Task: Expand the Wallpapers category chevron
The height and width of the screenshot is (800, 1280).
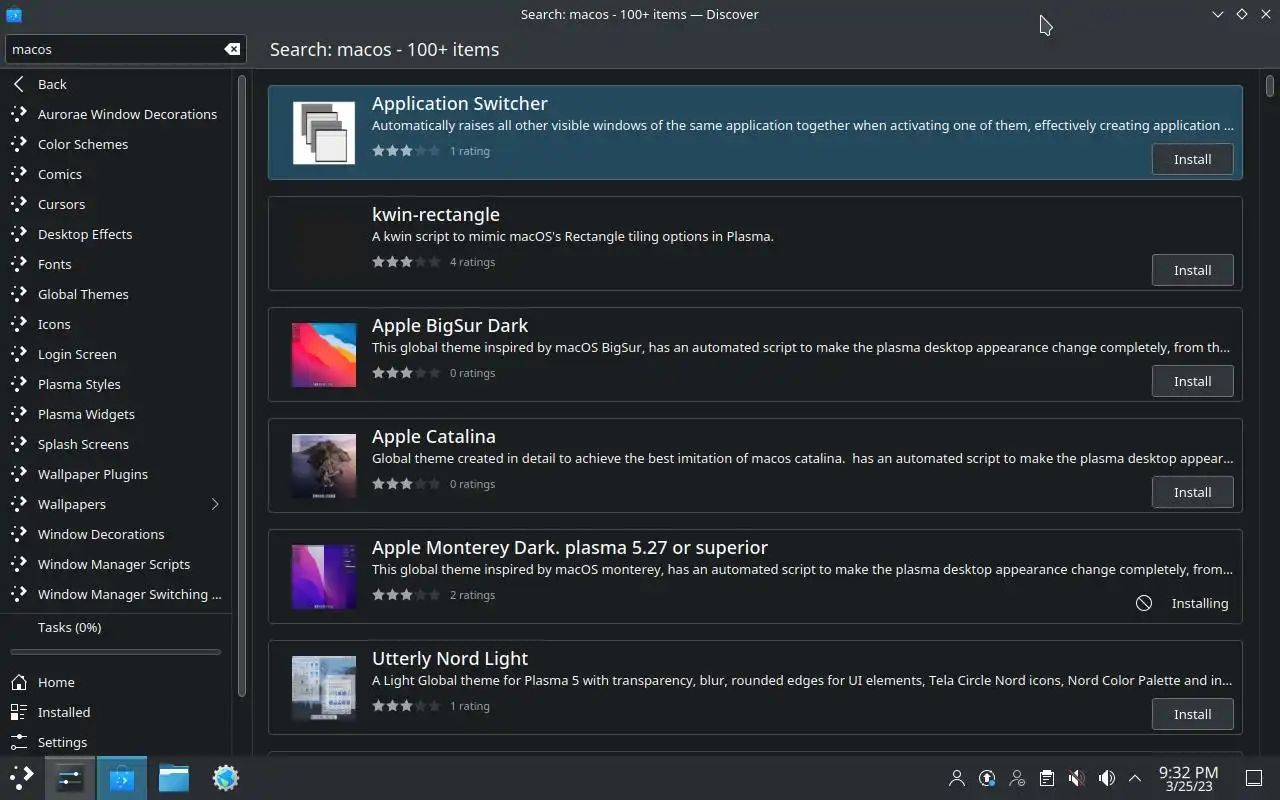Action: [215, 504]
